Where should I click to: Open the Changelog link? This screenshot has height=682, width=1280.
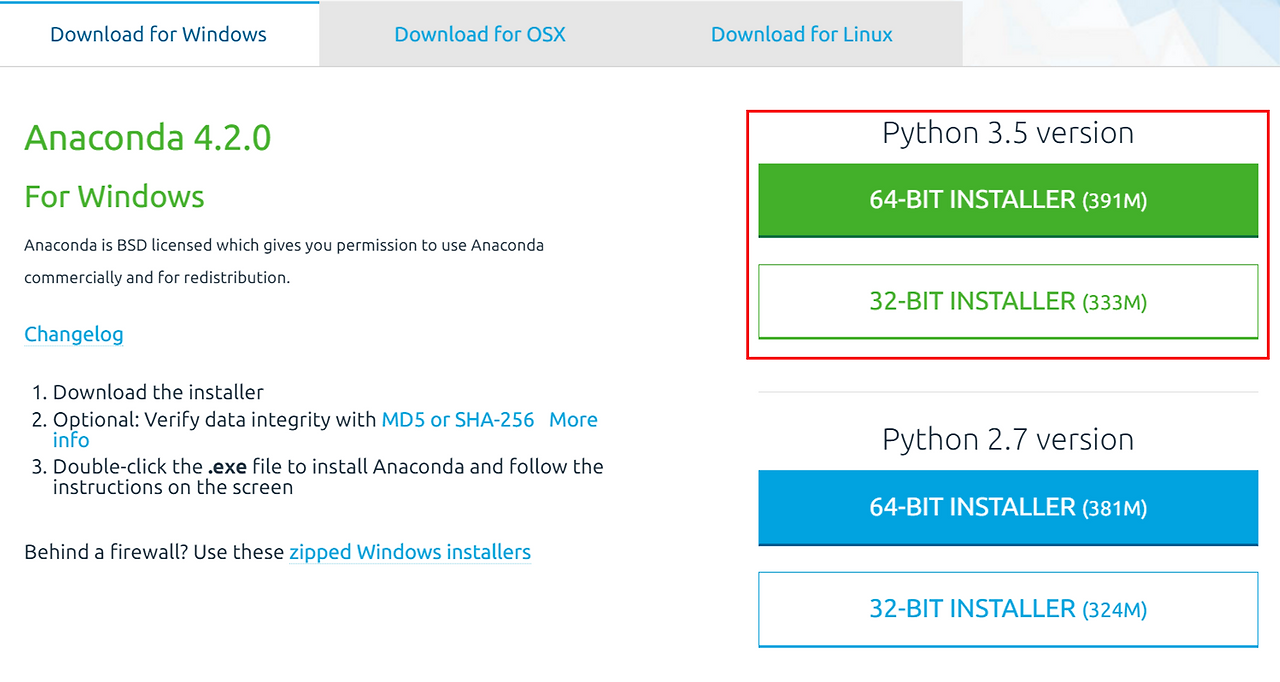tap(74, 334)
